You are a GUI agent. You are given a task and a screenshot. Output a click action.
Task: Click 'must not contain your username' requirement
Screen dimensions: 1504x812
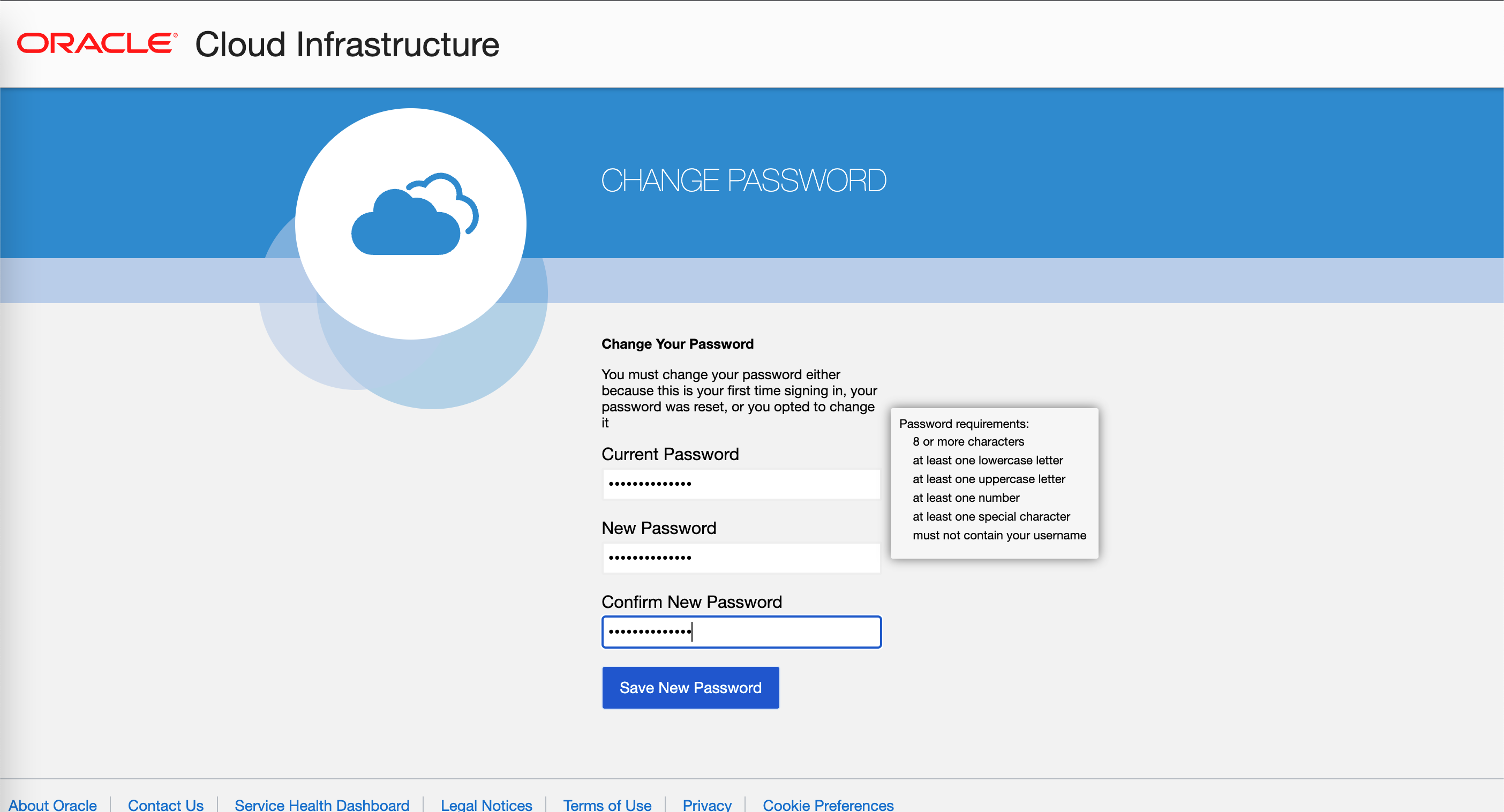point(999,535)
